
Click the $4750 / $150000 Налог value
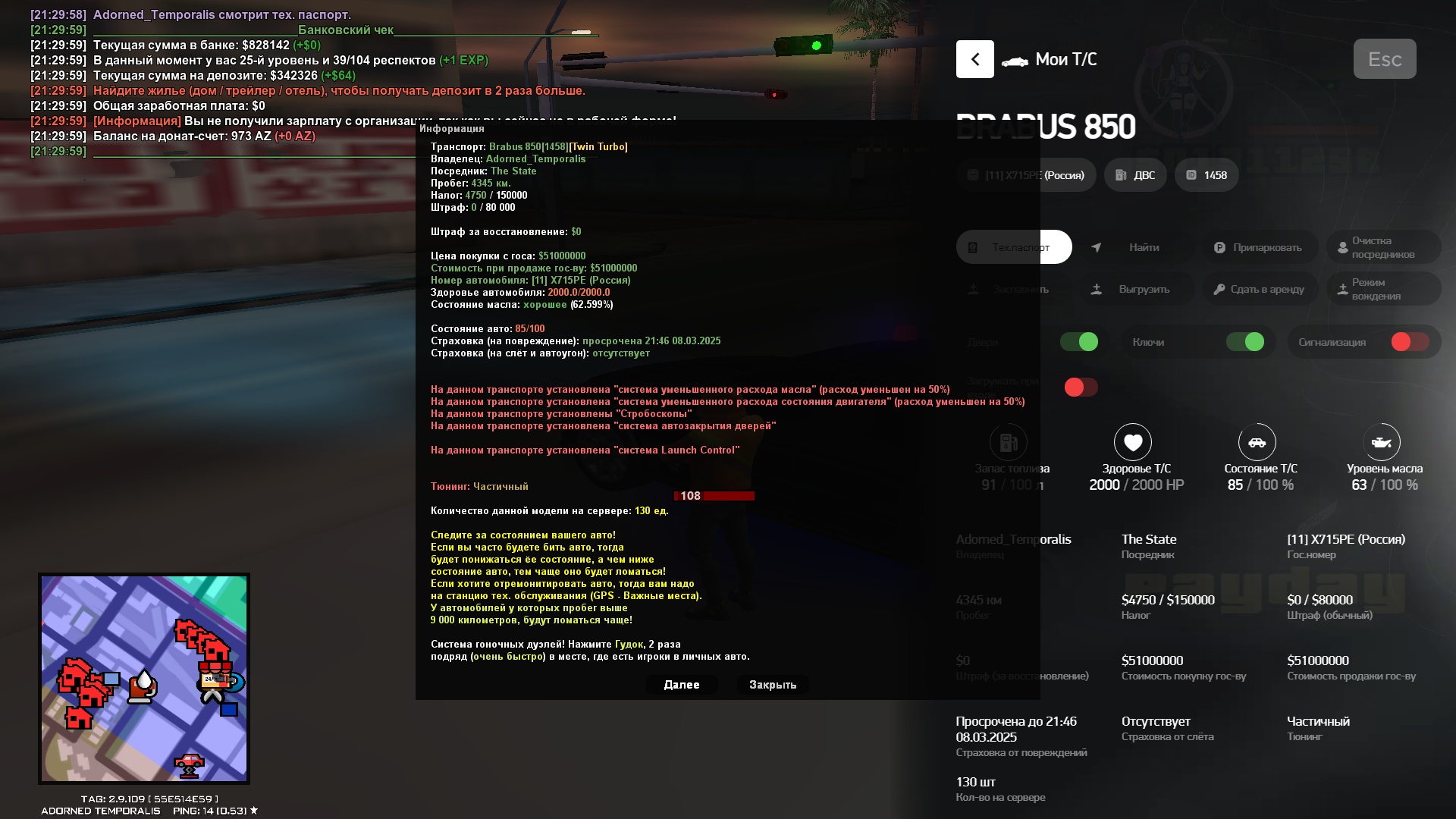click(1168, 600)
